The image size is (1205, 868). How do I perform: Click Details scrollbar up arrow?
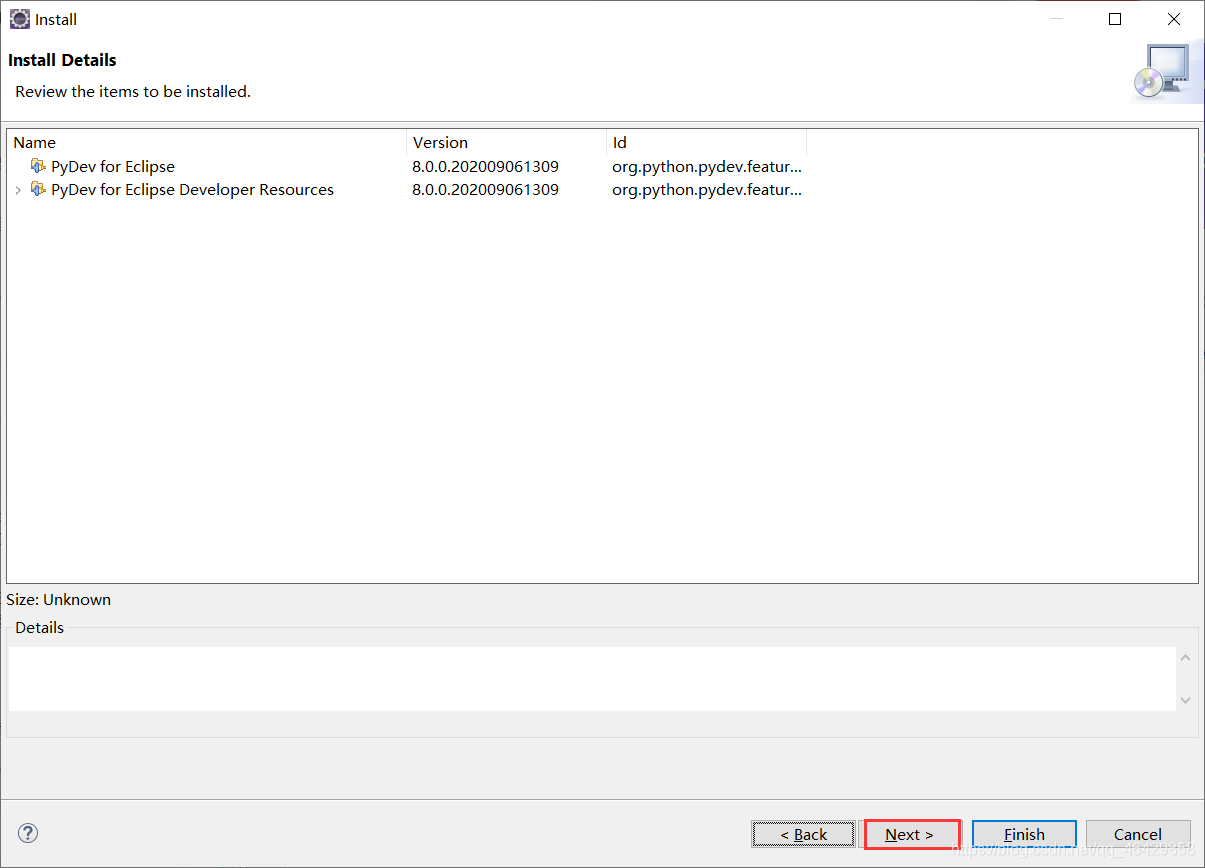click(1186, 658)
